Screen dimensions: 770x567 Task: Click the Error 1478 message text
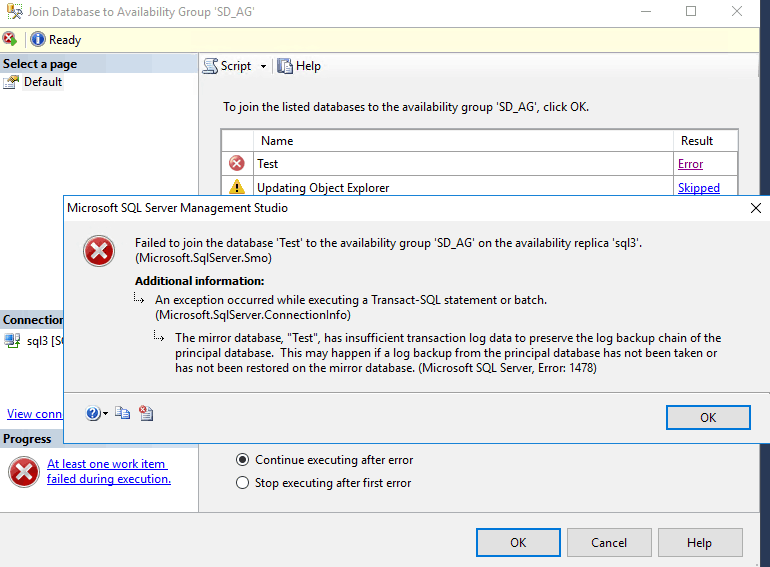[x=448, y=353]
